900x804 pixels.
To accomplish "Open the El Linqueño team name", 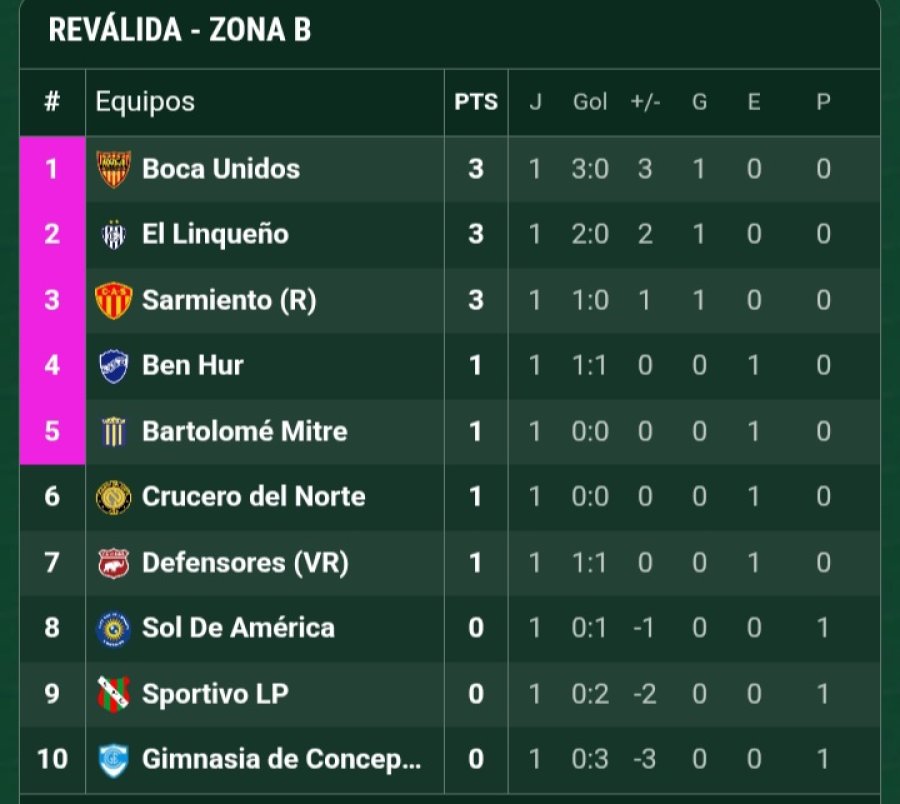I will 215,235.
